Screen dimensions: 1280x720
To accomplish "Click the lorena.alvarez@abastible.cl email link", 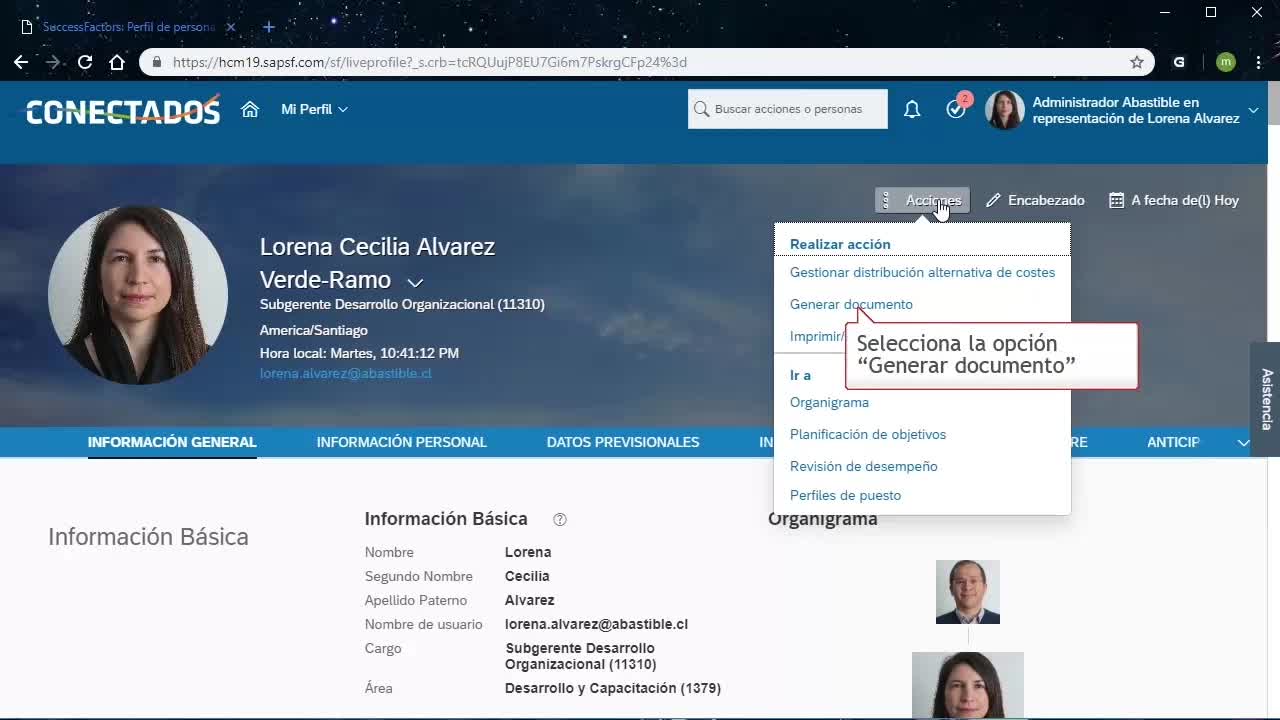I will (x=346, y=374).
